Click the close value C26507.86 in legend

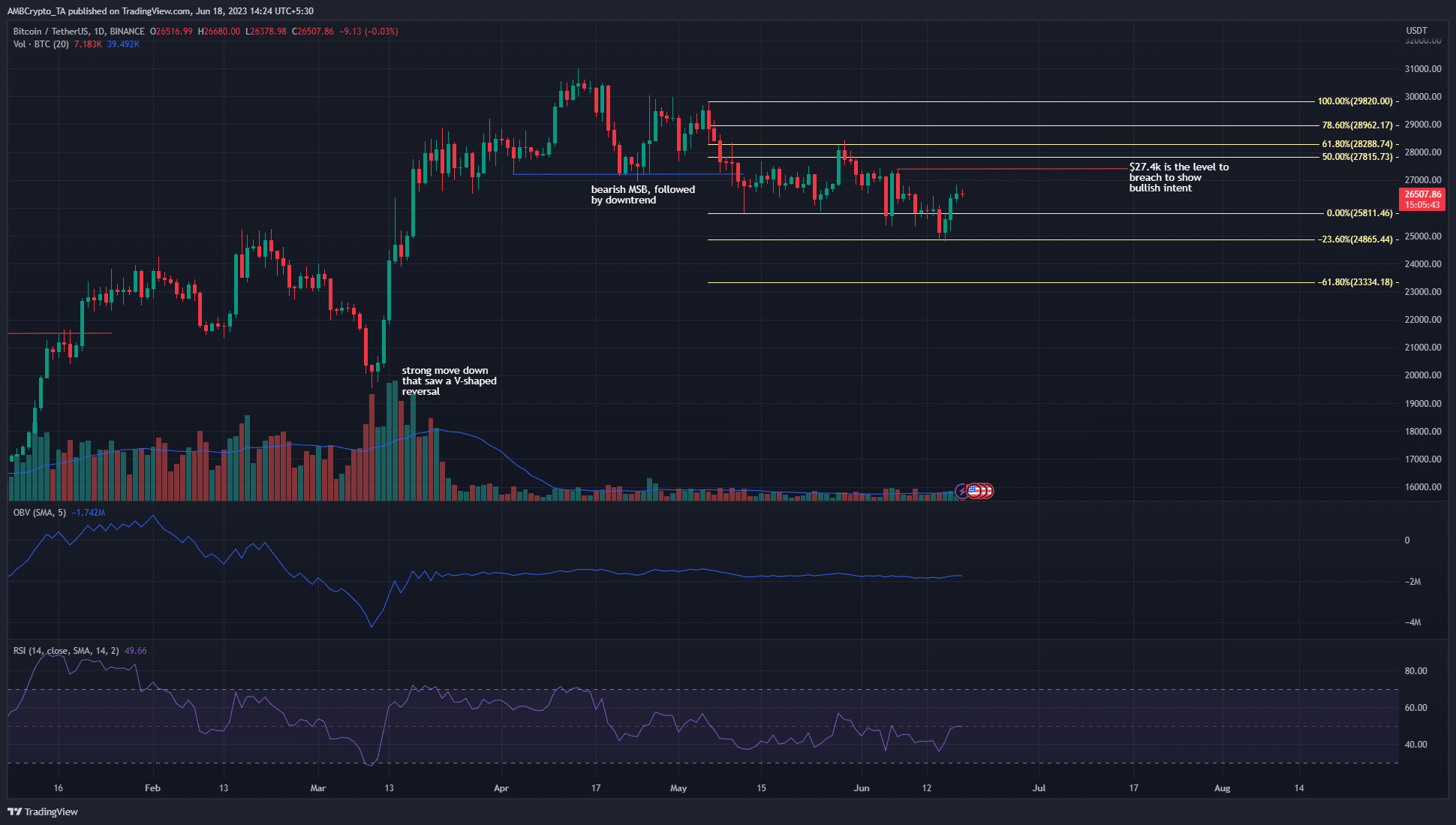click(312, 32)
